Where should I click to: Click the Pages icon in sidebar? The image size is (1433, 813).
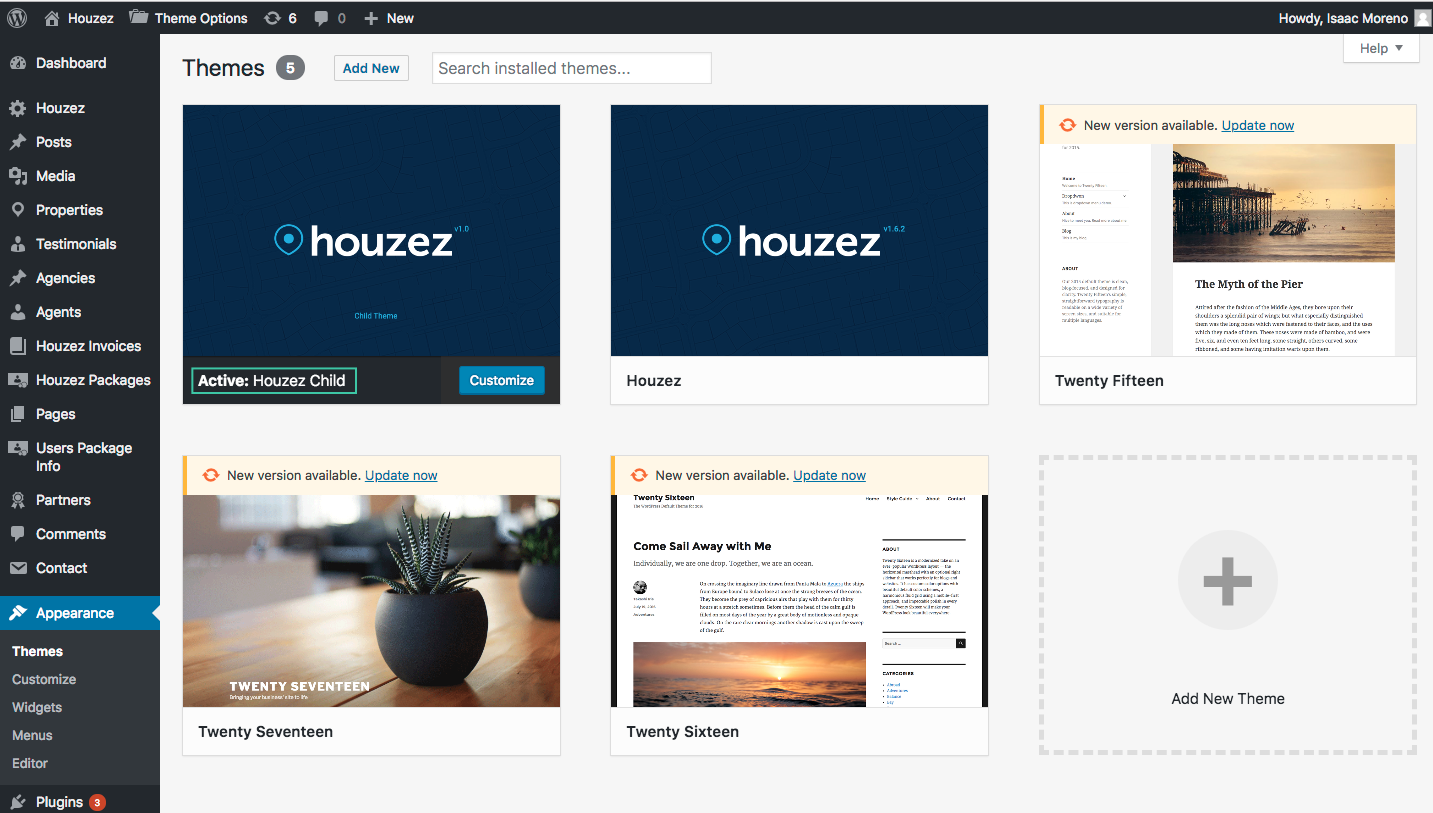pos(18,414)
